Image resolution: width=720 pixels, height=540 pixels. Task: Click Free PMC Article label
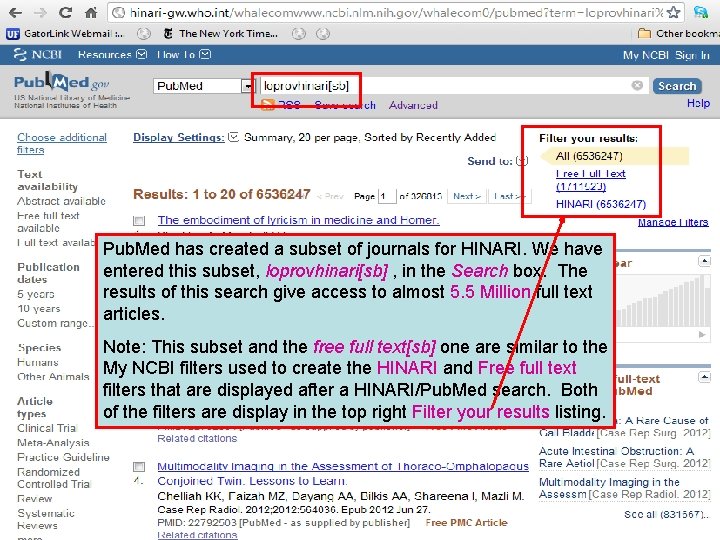tap(467, 523)
